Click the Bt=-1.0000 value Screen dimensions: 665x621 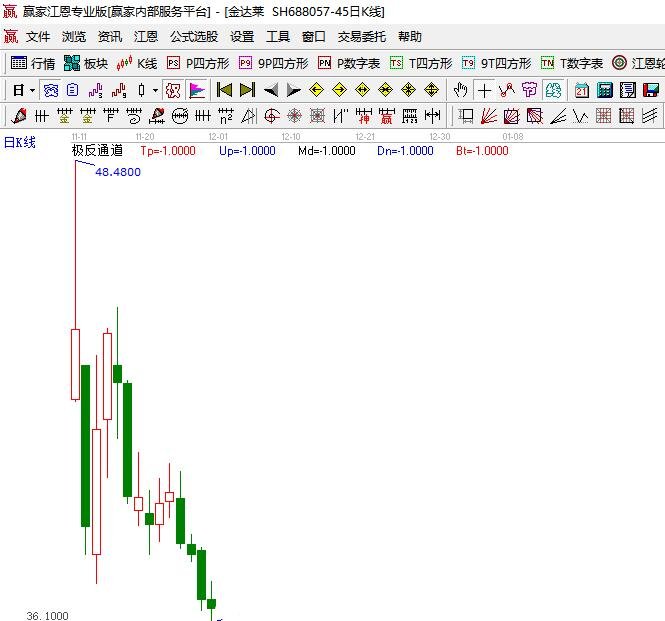pos(482,151)
